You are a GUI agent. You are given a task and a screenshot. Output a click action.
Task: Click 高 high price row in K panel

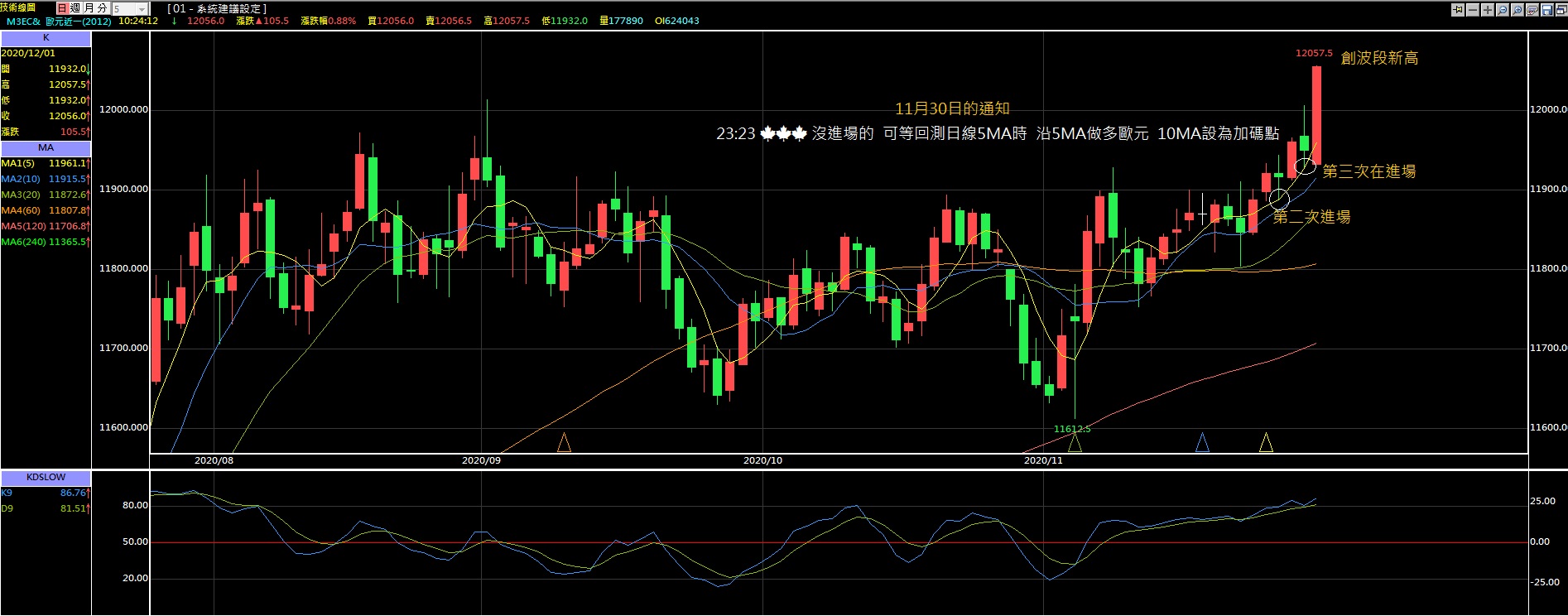coord(46,84)
